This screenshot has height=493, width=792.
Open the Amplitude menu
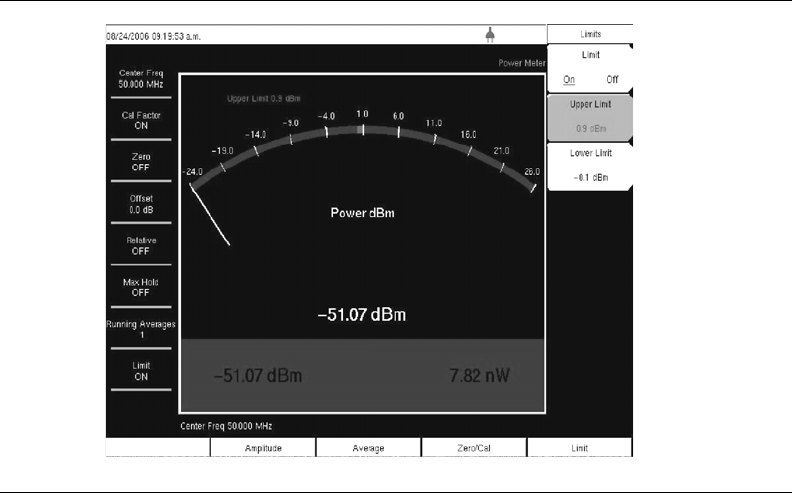(x=263, y=448)
